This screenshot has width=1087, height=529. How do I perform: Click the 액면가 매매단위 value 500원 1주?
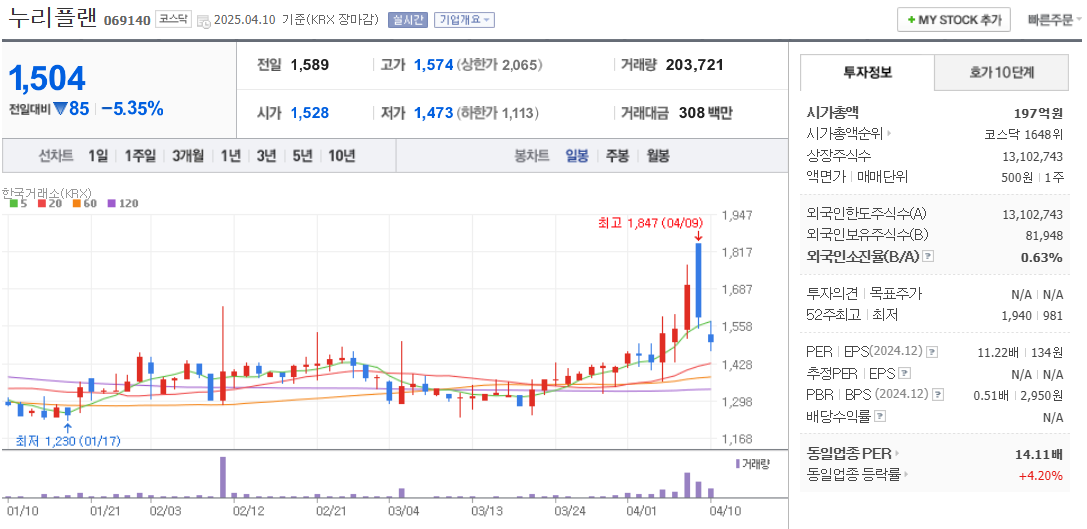pyautogui.click(x=1032, y=177)
